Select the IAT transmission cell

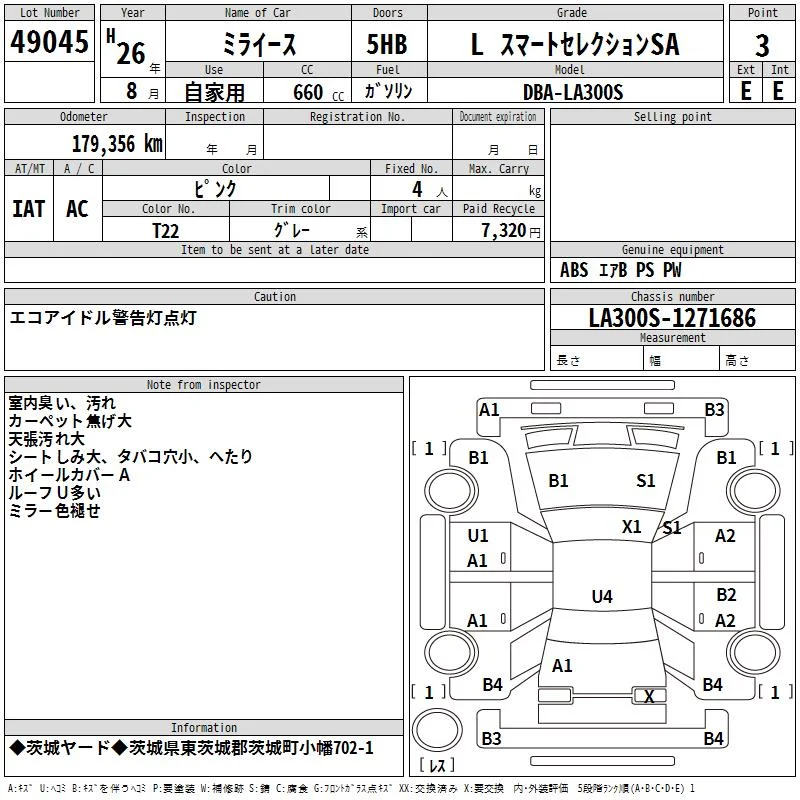(x=28, y=209)
